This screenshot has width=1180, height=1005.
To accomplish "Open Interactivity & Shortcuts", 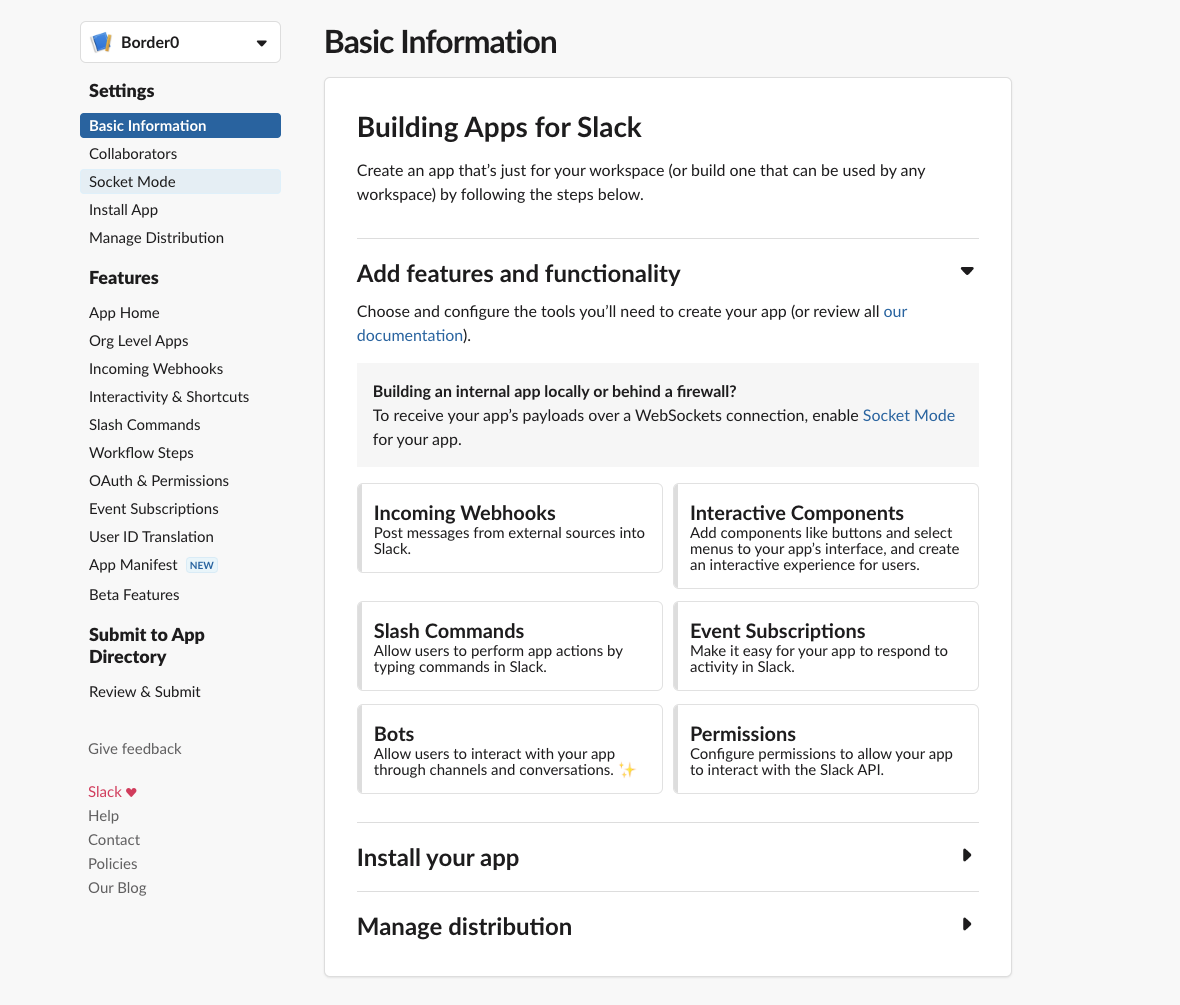I will (x=169, y=397).
